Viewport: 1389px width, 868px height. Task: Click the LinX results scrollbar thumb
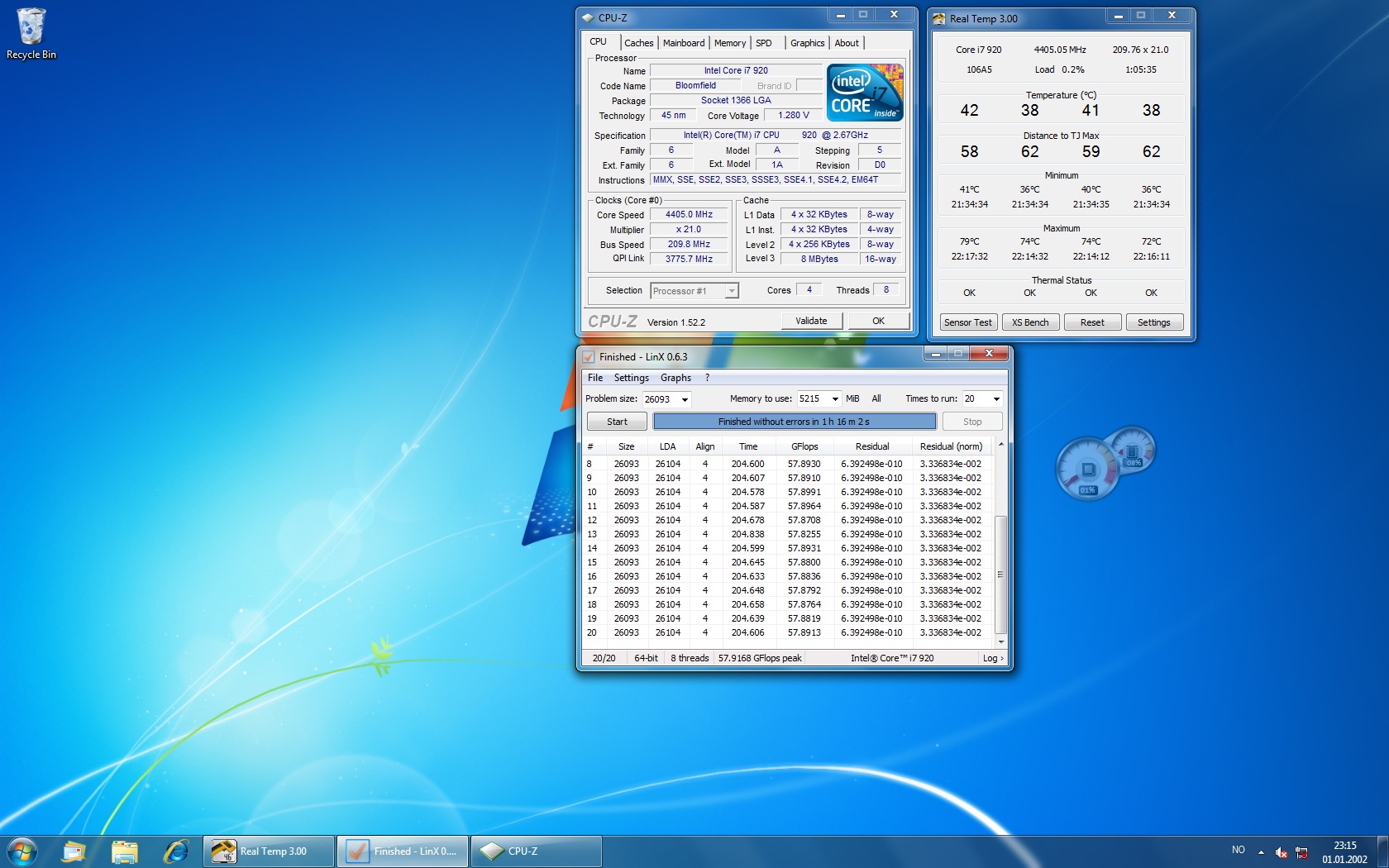click(1000, 575)
